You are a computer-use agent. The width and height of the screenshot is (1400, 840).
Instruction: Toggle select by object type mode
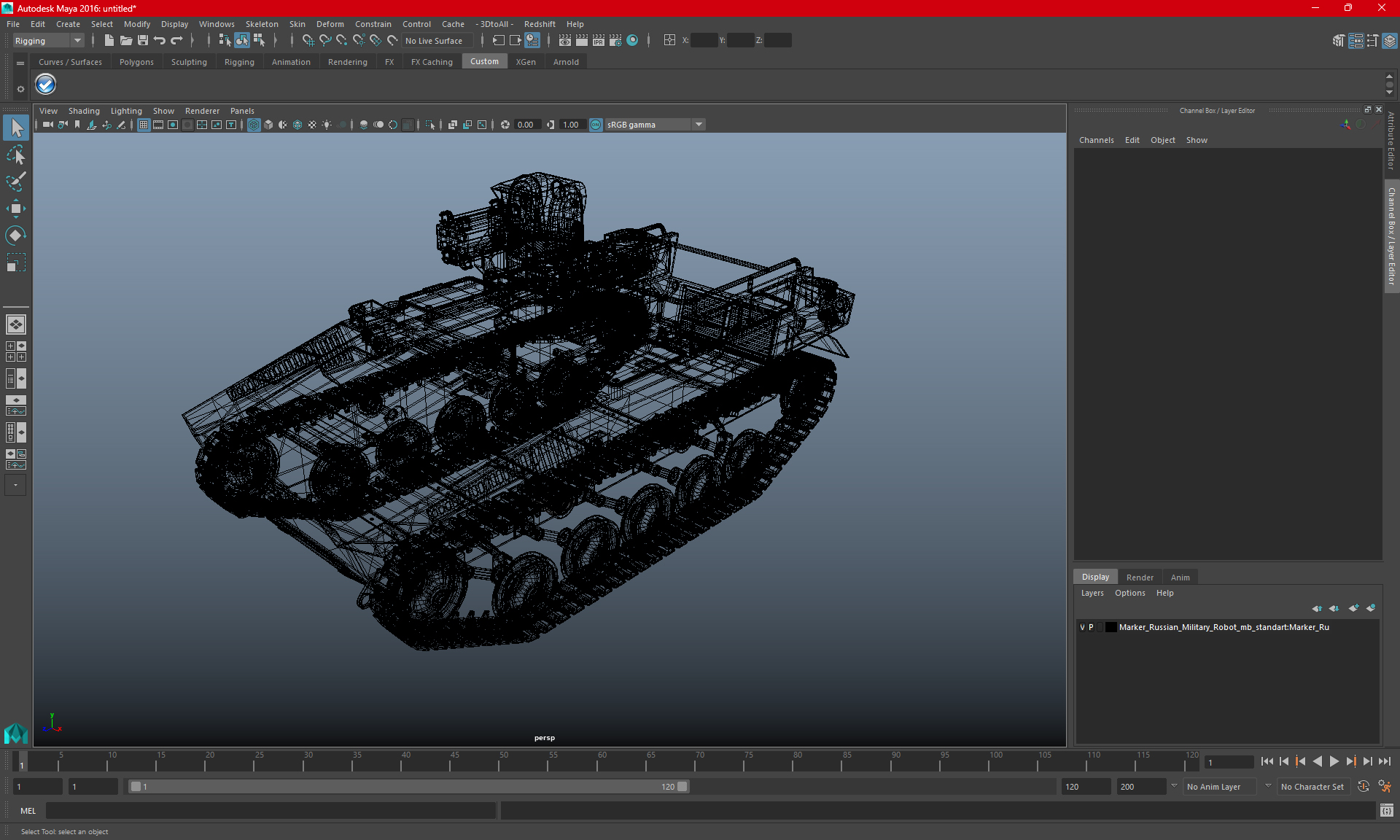click(241, 41)
